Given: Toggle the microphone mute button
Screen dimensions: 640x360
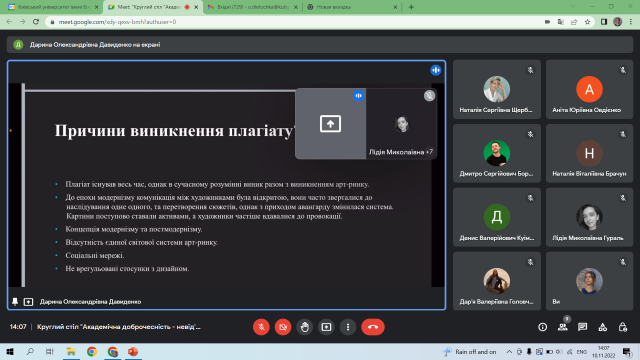Looking at the screenshot, I should [x=261, y=327].
